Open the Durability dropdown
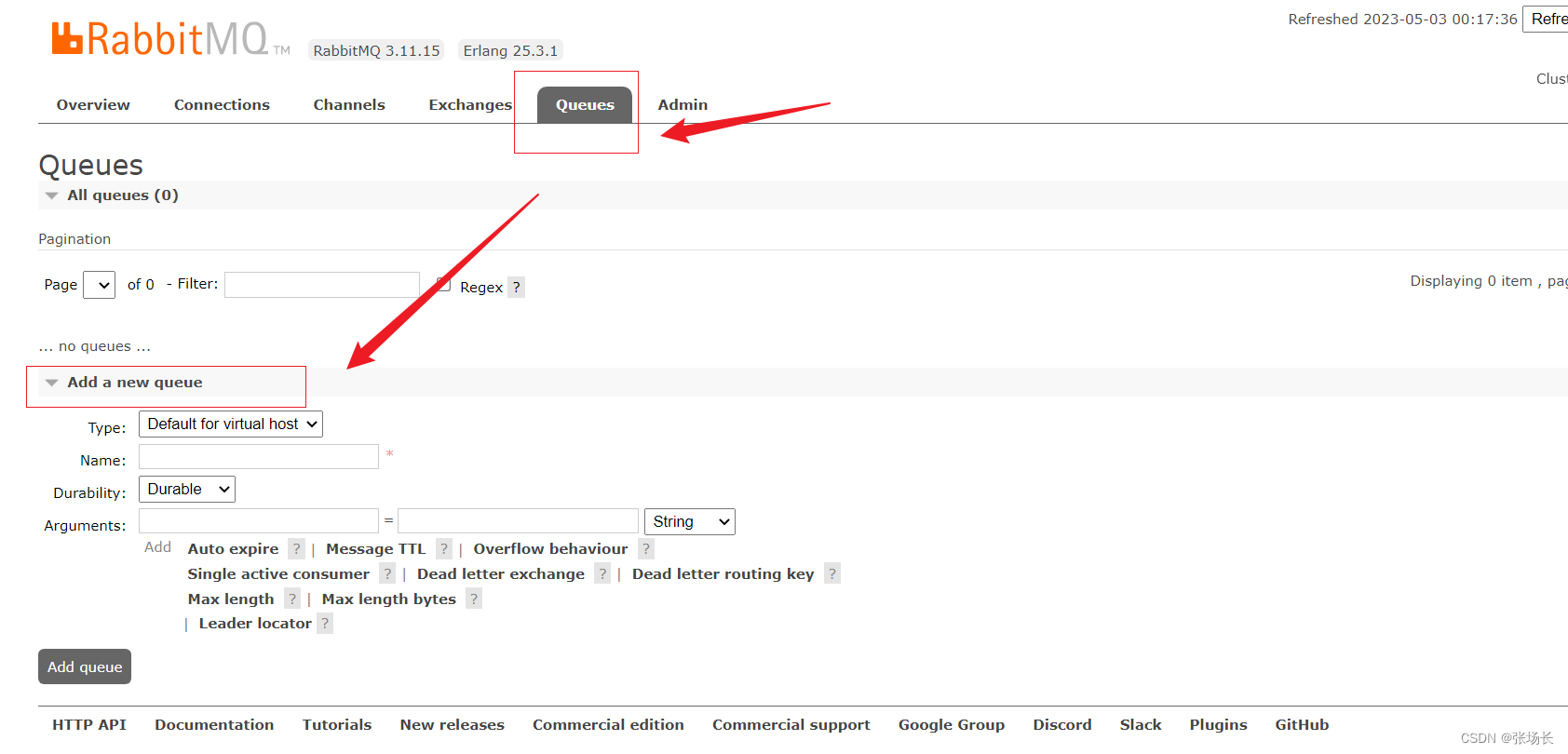 pyautogui.click(x=187, y=490)
